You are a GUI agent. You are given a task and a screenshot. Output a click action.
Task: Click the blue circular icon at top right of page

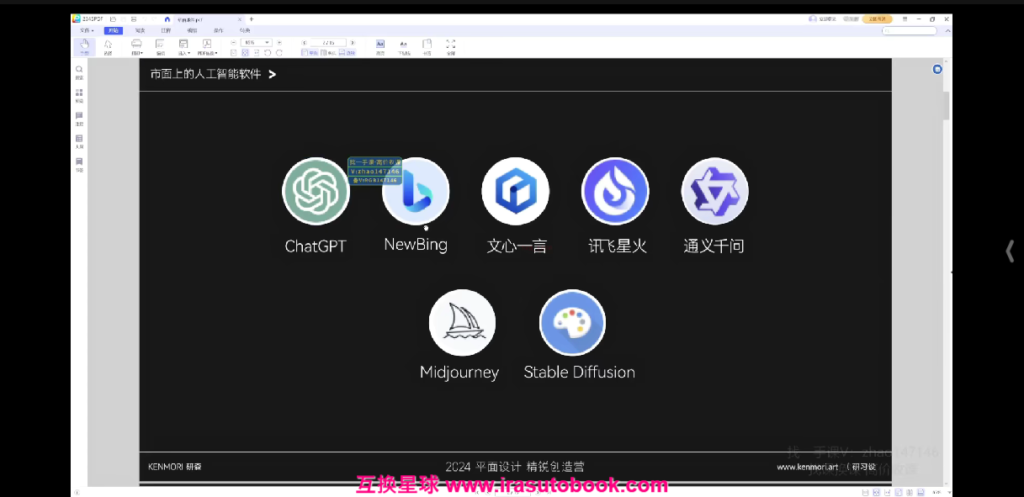[937, 69]
